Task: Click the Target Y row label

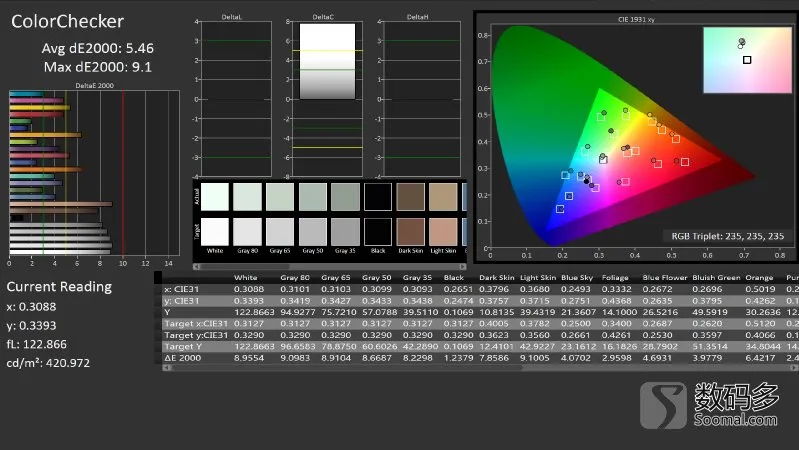Action: coord(183,347)
